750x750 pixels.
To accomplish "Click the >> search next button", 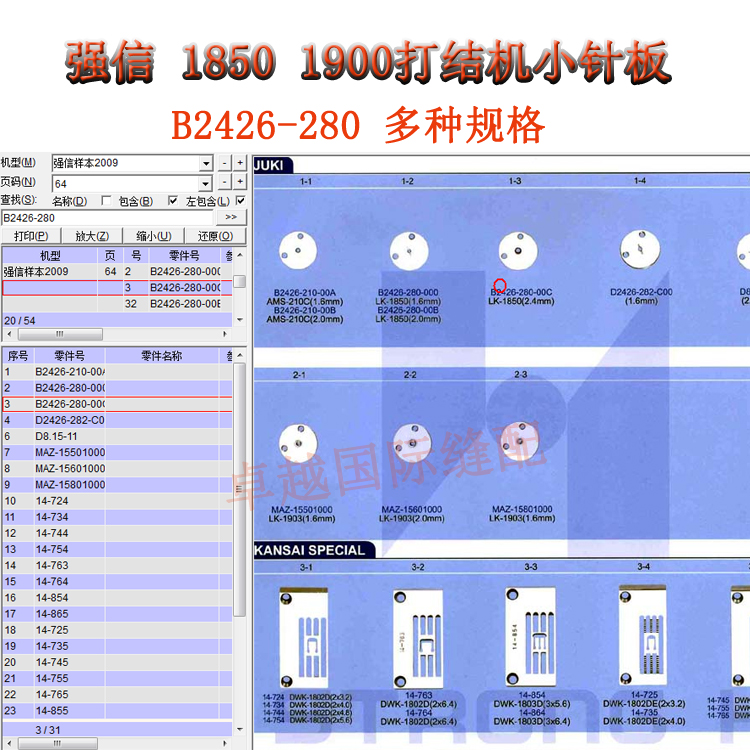I will (x=231, y=217).
